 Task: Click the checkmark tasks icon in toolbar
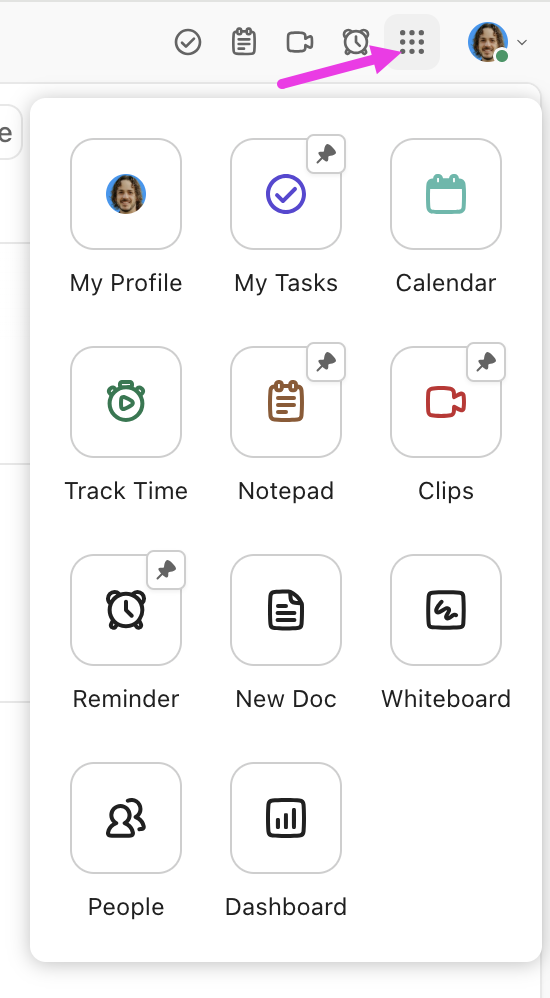pos(188,43)
